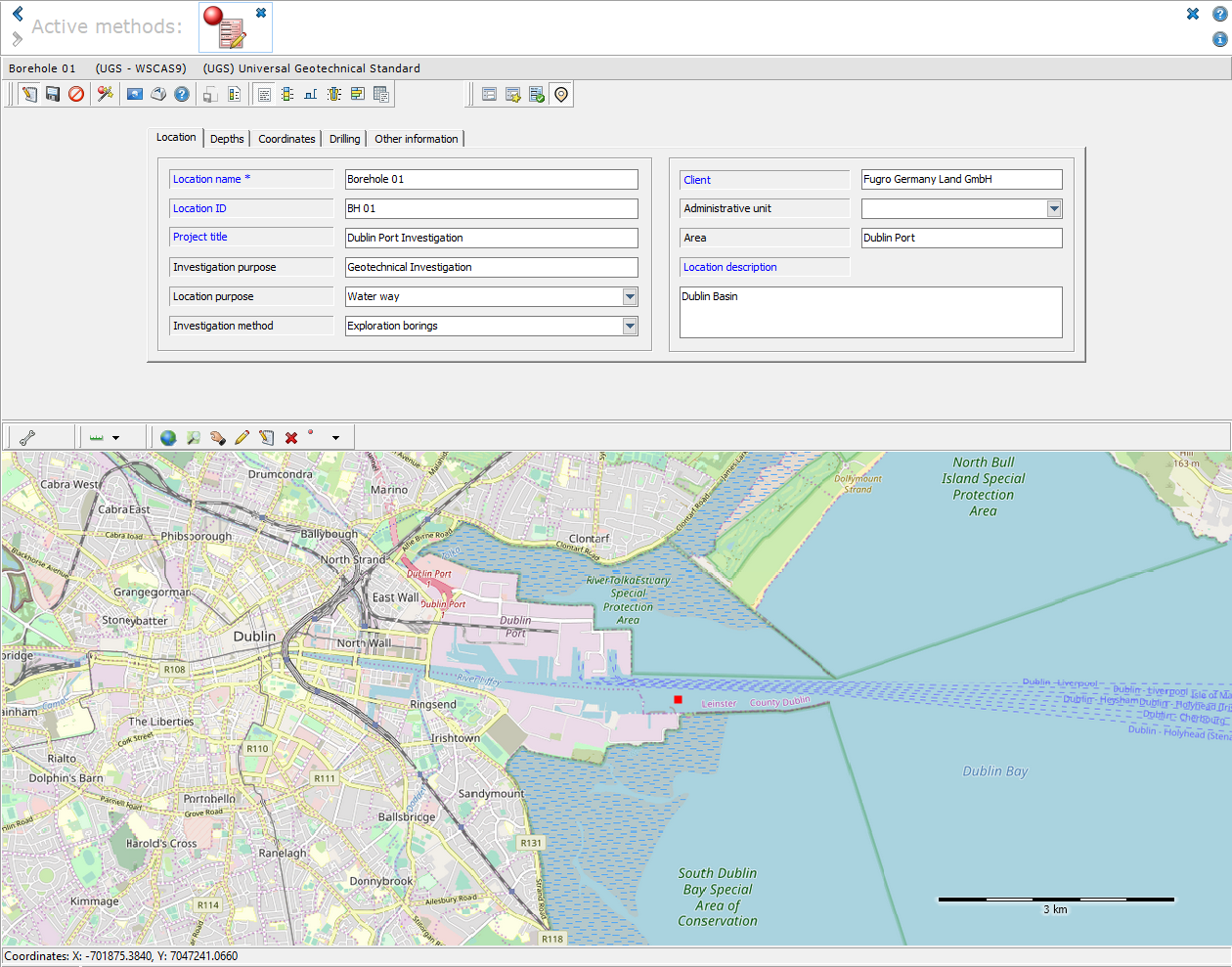Click the blue step profile icon
The width and height of the screenshot is (1232, 967).
(x=311, y=94)
